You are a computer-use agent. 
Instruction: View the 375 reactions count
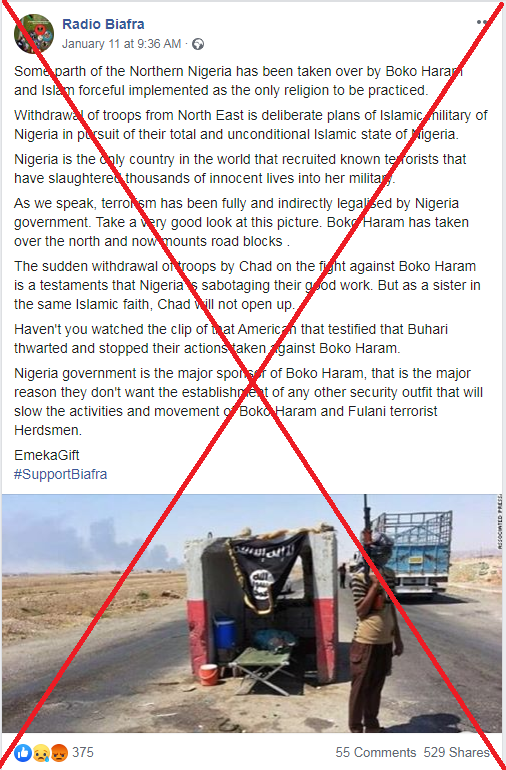tap(83, 752)
